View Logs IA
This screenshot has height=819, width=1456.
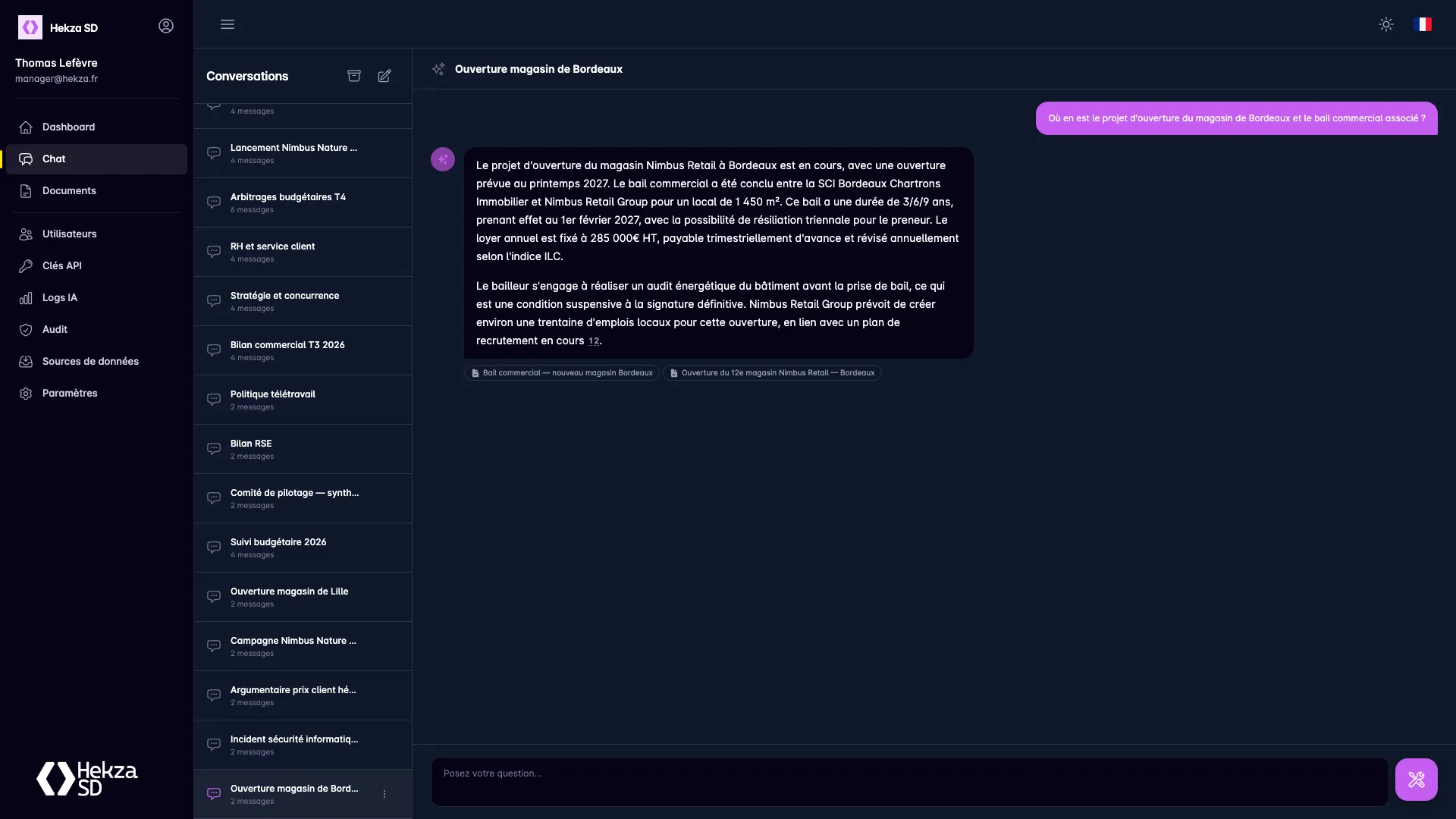[96, 297]
